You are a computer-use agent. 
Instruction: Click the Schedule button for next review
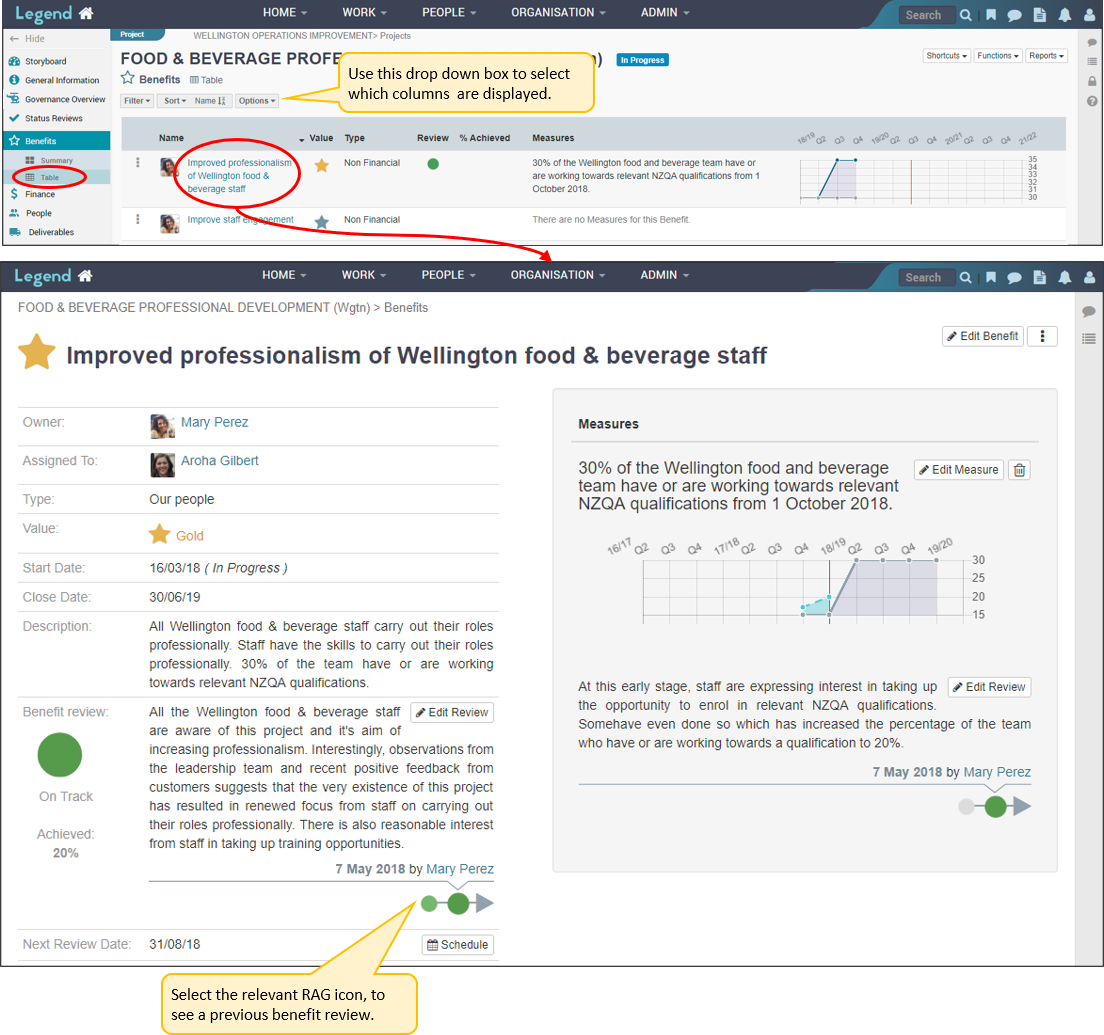point(458,945)
